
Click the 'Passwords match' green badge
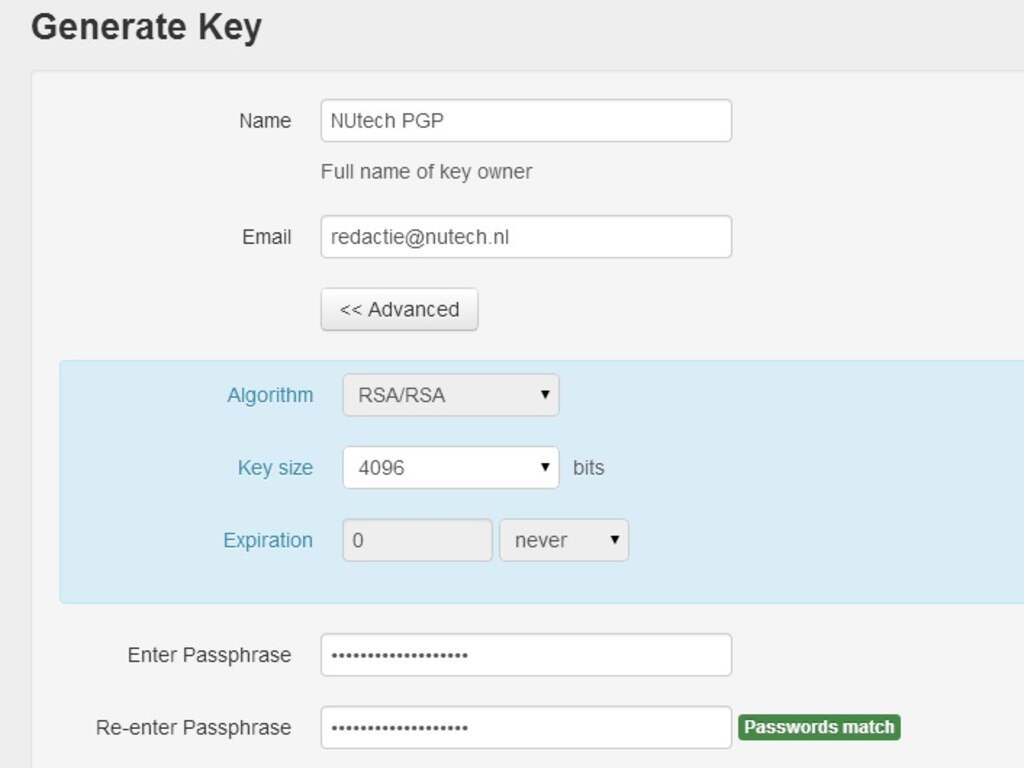[819, 727]
